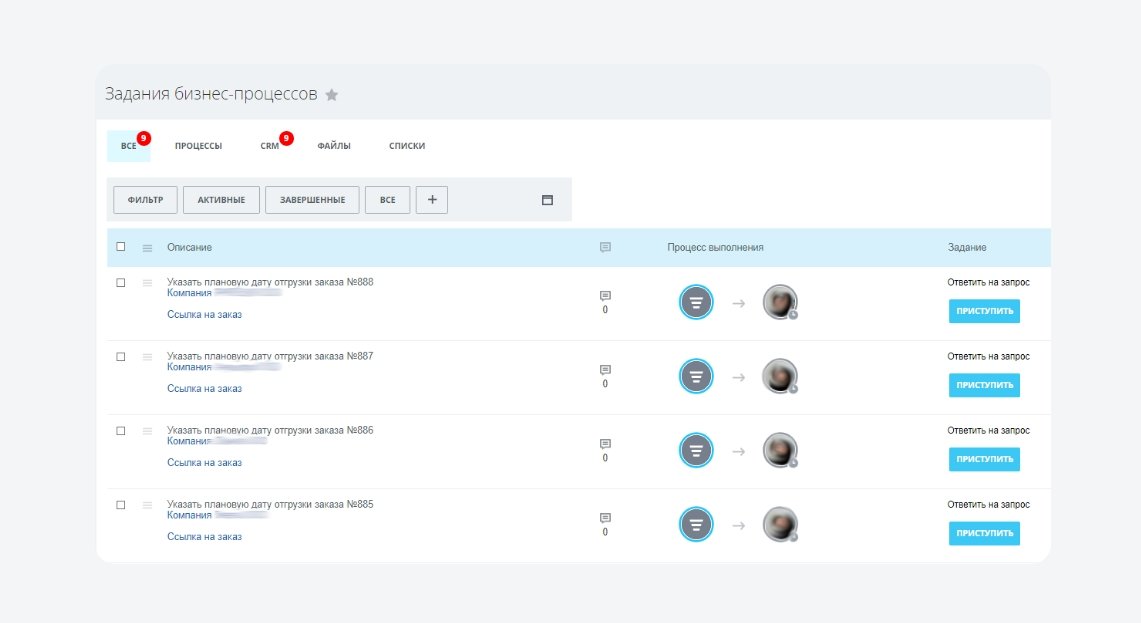Open row actions menu for order №885
Image resolution: width=1141 pixels, height=623 pixels.
pos(147,506)
